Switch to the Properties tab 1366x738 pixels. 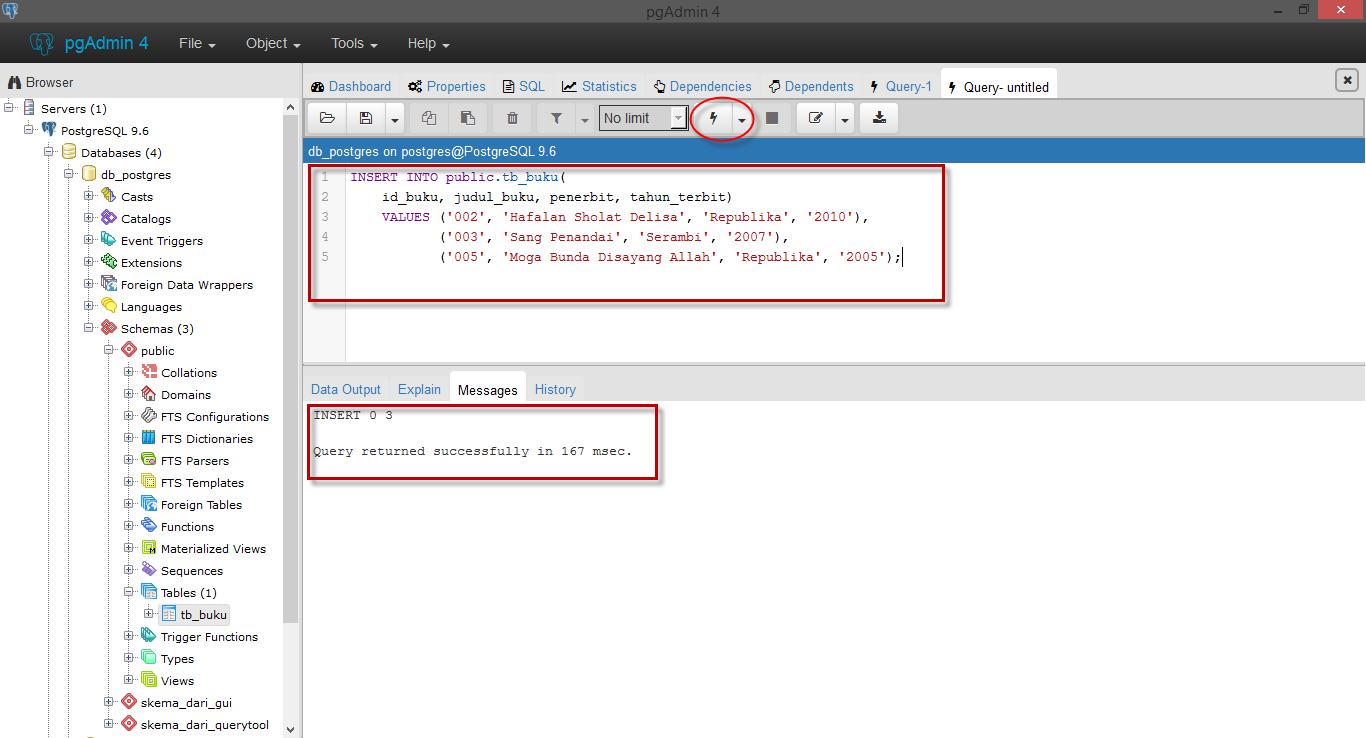[447, 86]
